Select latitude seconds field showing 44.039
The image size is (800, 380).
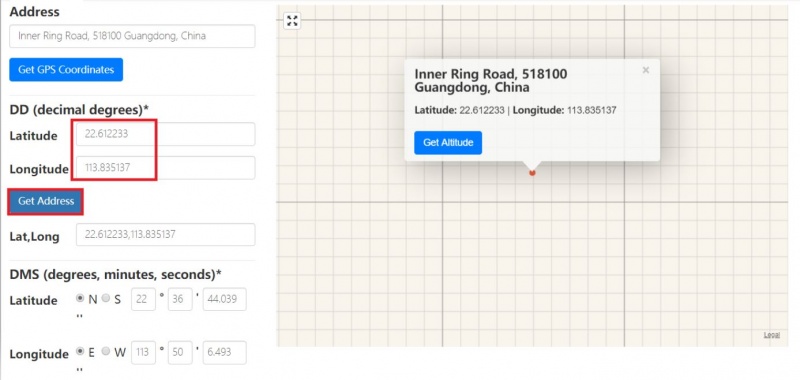224,299
